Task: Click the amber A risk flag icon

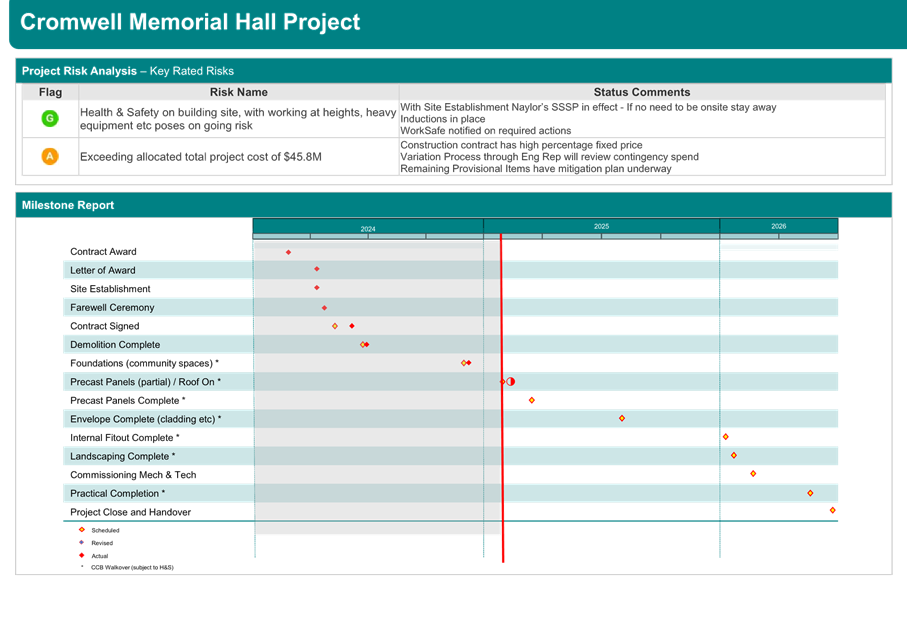Action: click(x=50, y=156)
